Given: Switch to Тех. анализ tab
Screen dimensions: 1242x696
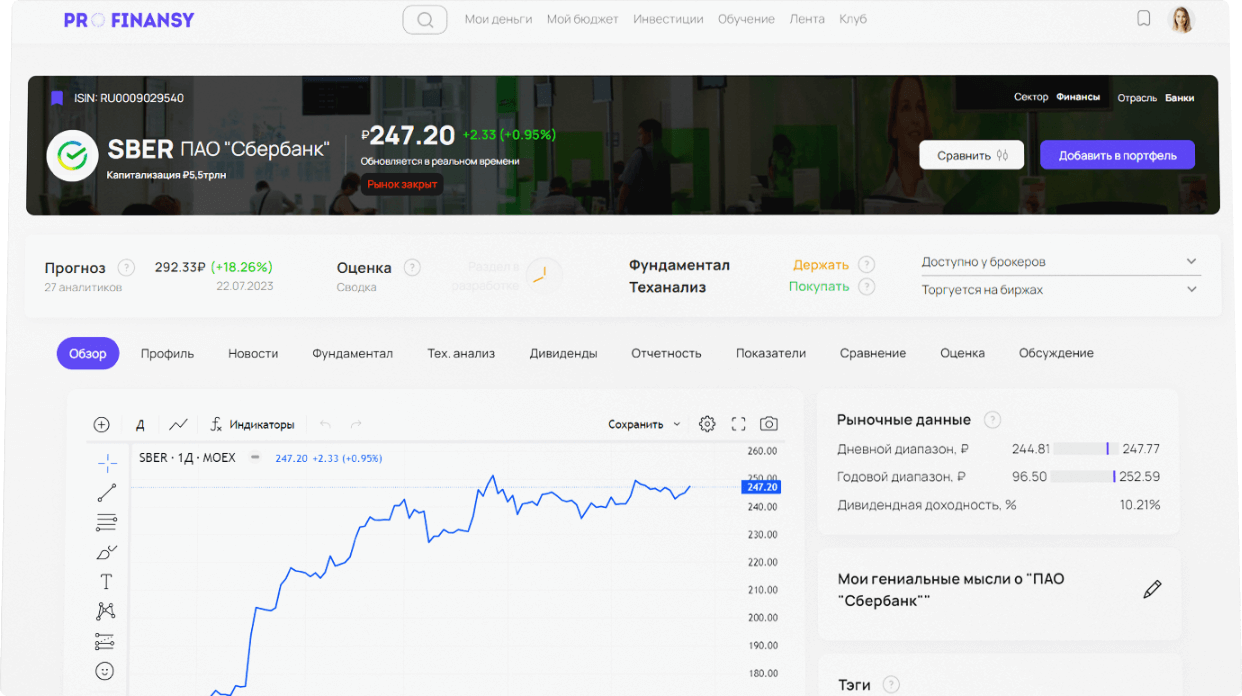Looking at the screenshot, I should coord(461,353).
